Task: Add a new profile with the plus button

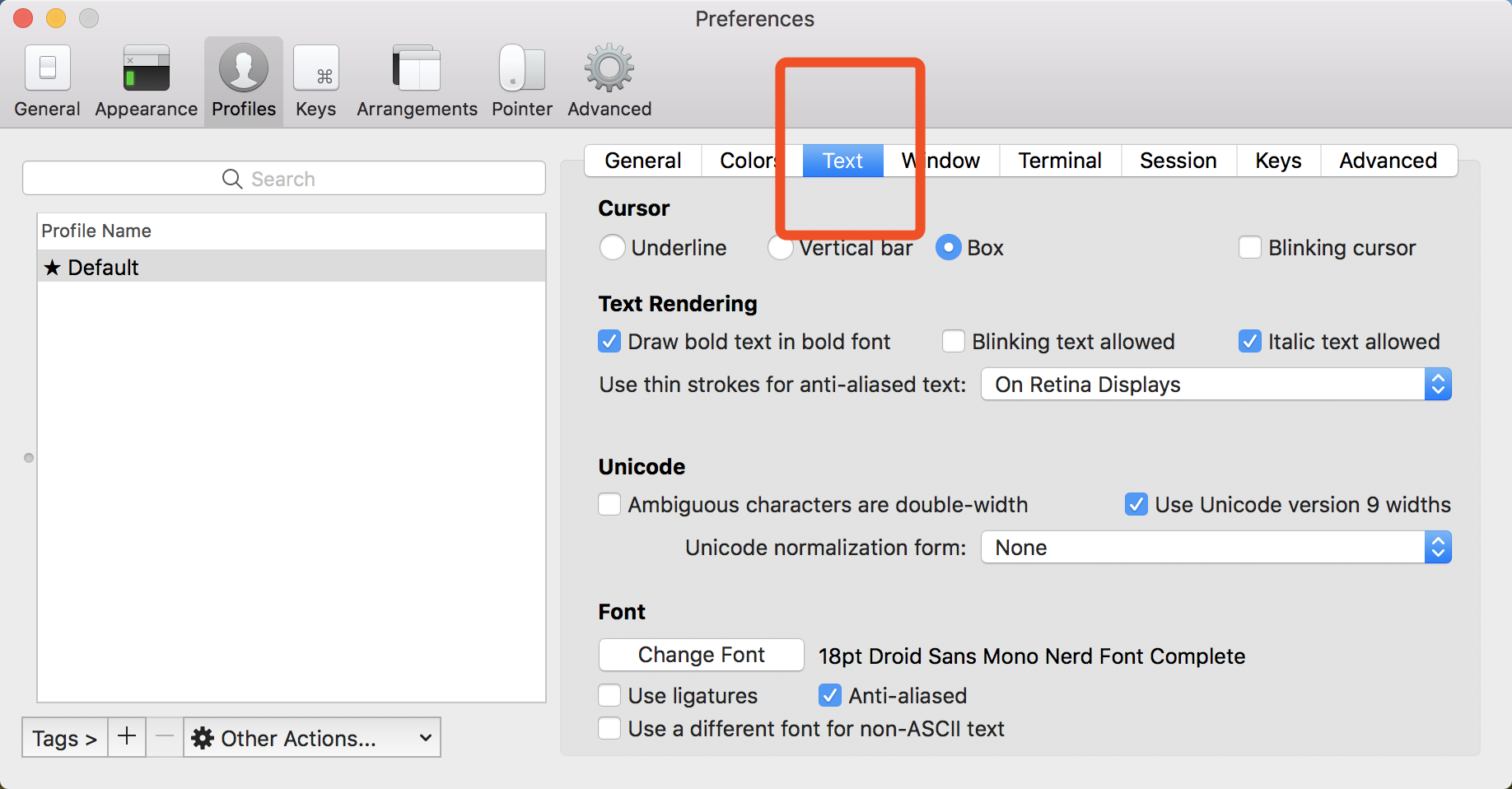Action: click(x=126, y=737)
